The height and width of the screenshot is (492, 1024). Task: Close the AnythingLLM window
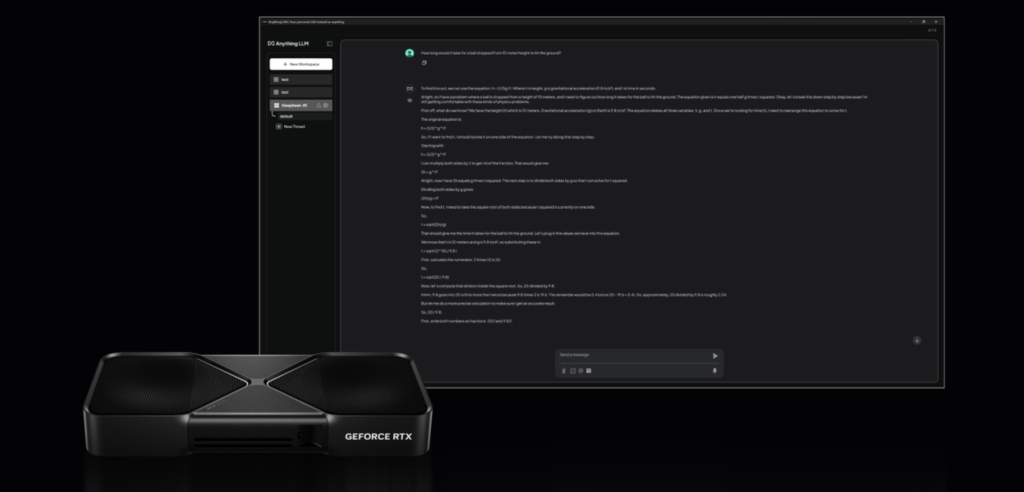point(936,22)
